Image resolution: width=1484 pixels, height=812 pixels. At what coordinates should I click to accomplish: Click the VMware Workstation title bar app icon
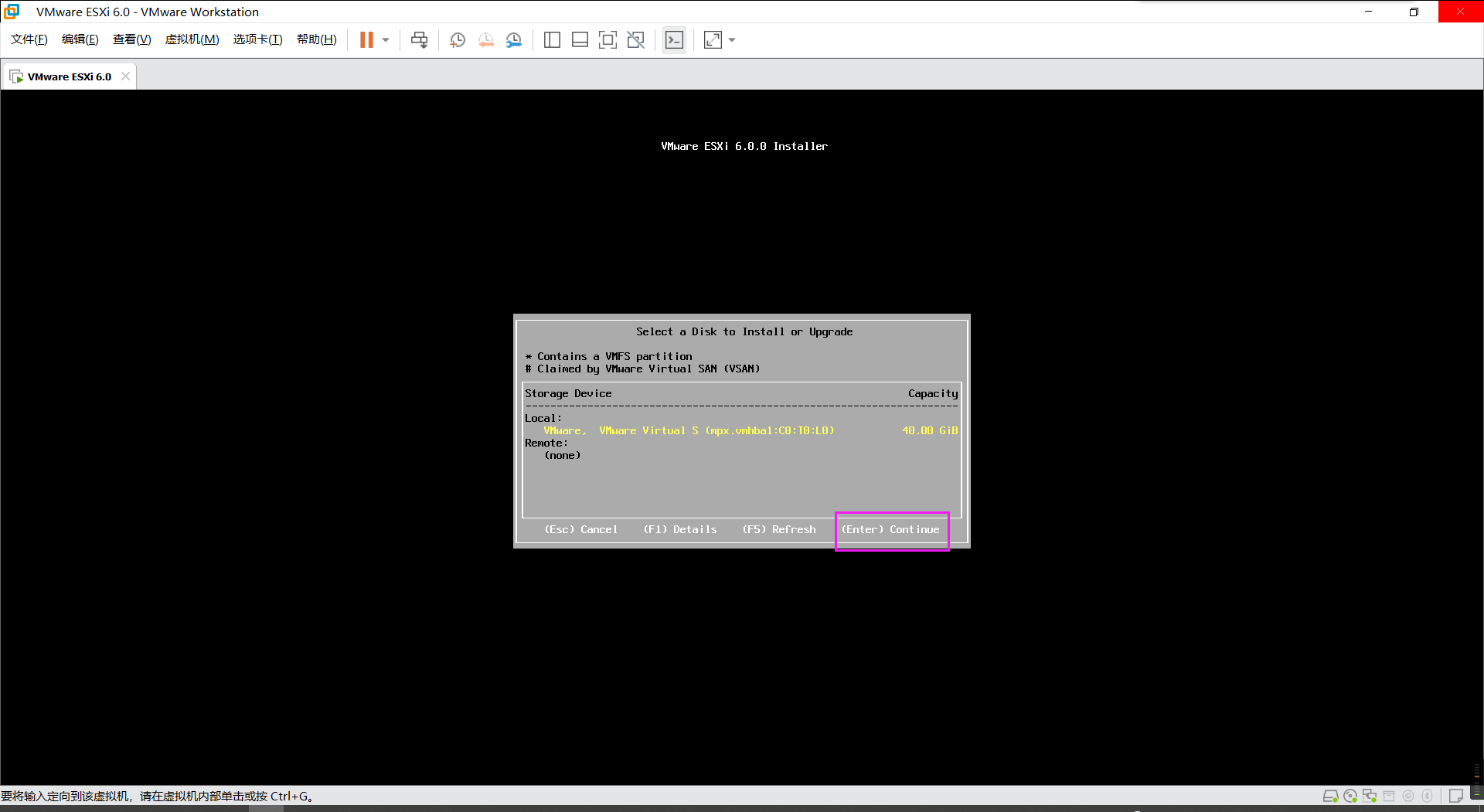click(x=12, y=12)
